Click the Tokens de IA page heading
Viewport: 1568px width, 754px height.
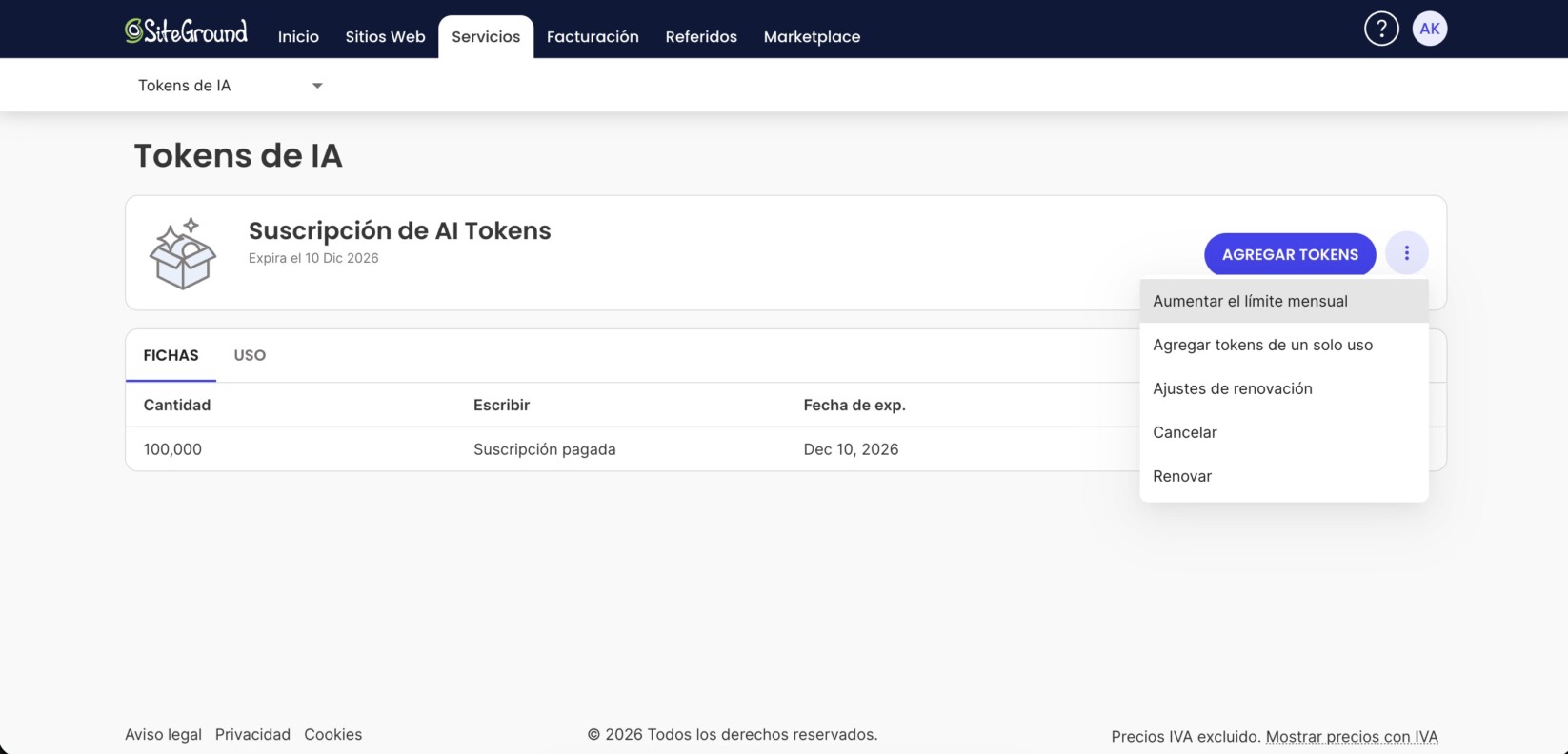tap(238, 155)
